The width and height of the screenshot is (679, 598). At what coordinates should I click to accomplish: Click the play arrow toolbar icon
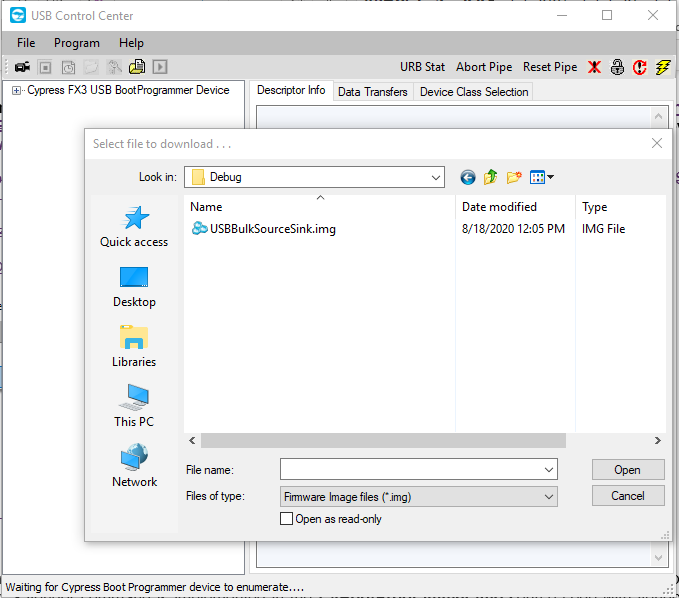coord(160,67)
